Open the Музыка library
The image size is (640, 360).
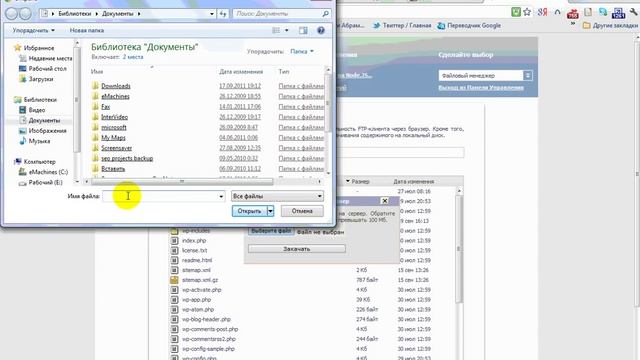point(35,141)
